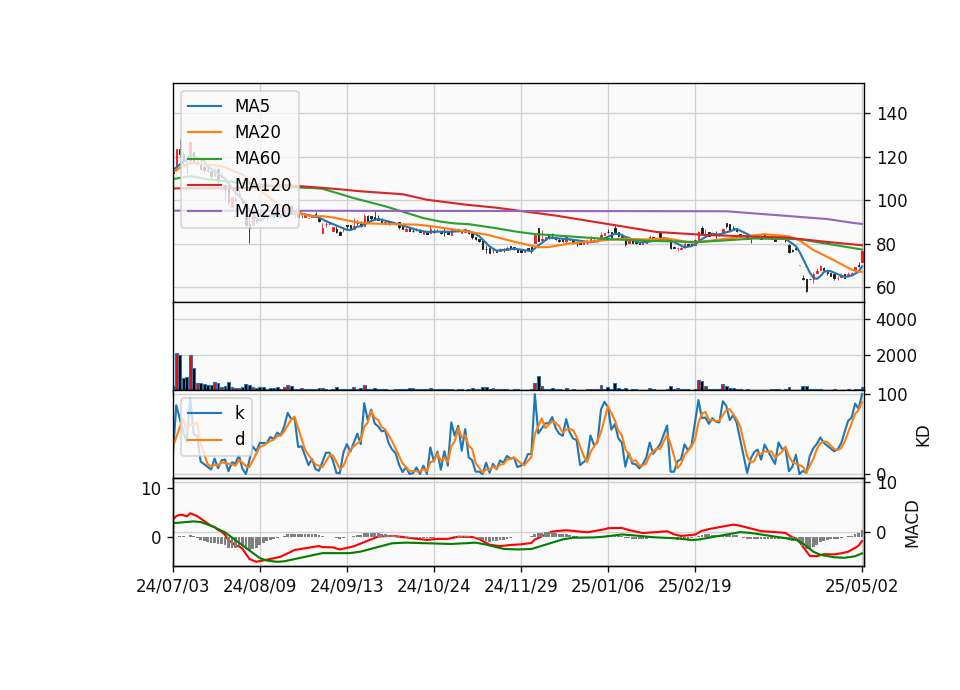The width and height of the screenshot is (960, 690).
Task: Click the blue MA5 legend line sample
Action: [204, 106]
